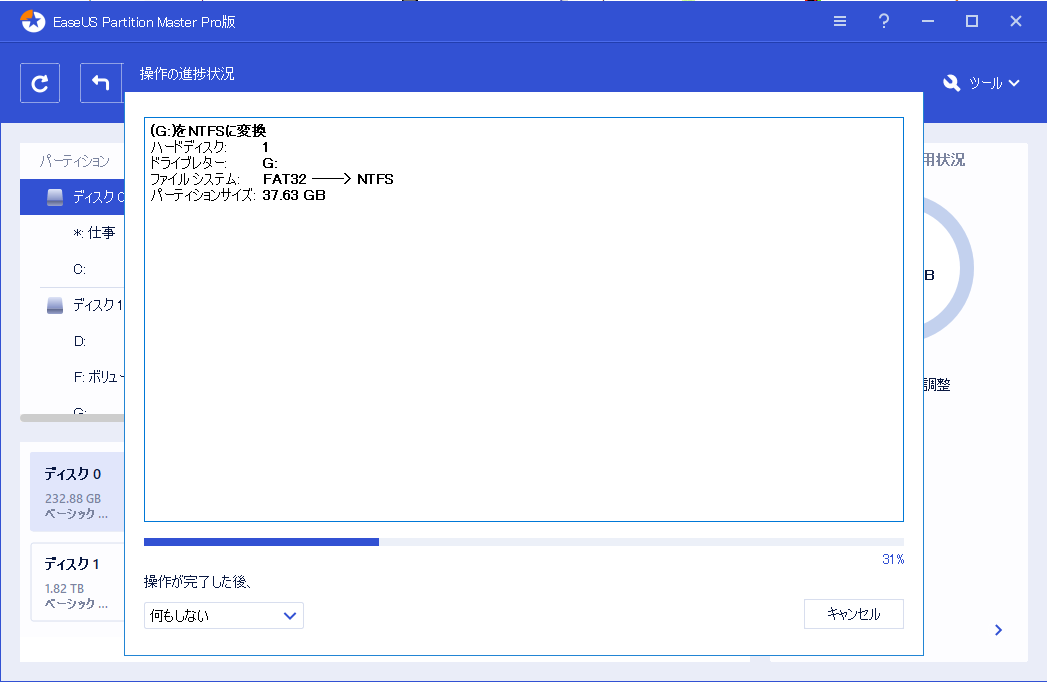Open the help icon in the title bar
Image resolution: width=1047 pixels, height=682 pixels.
pos(883,20)
